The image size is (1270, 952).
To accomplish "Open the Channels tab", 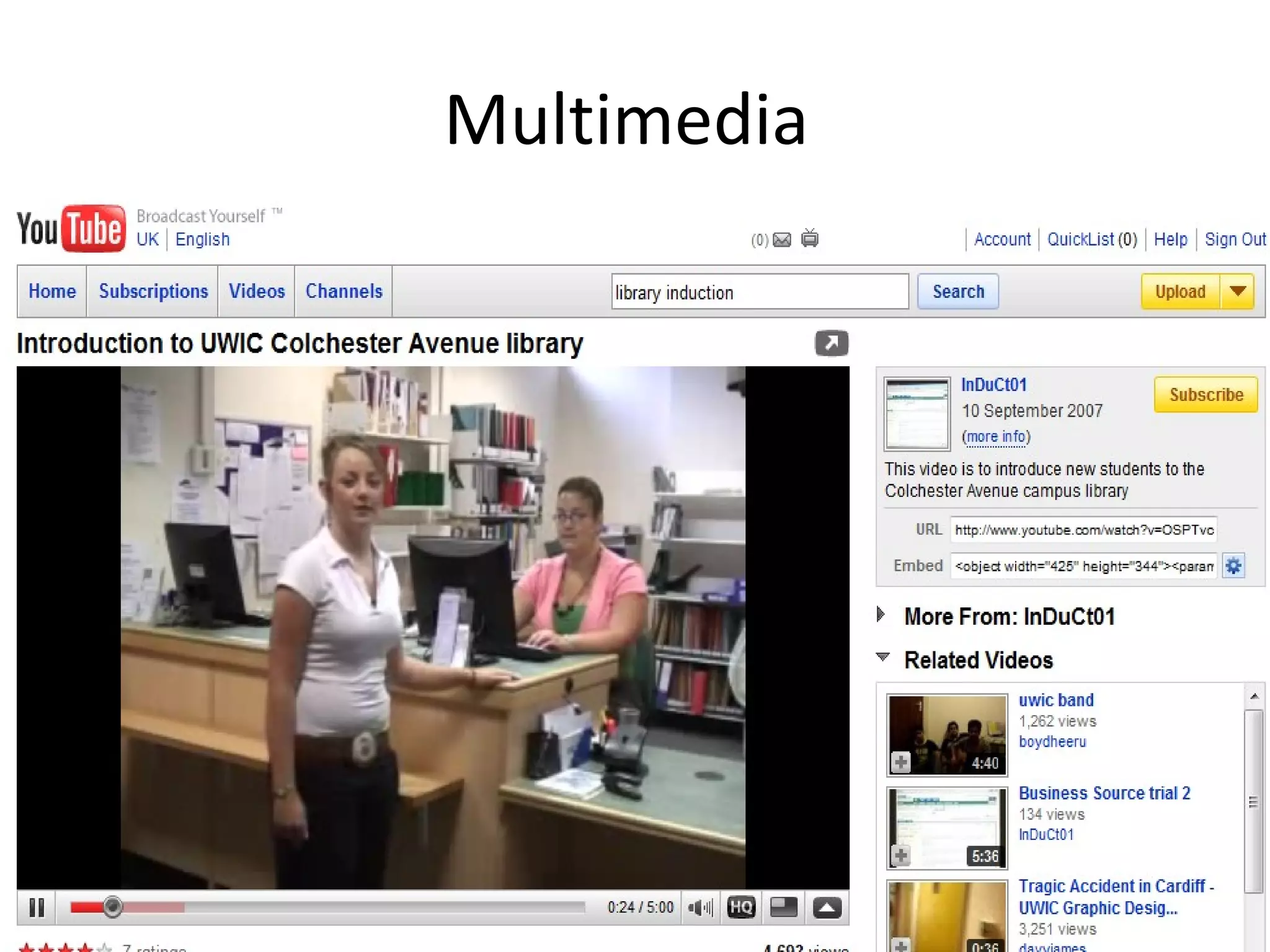I will point(344,291).
